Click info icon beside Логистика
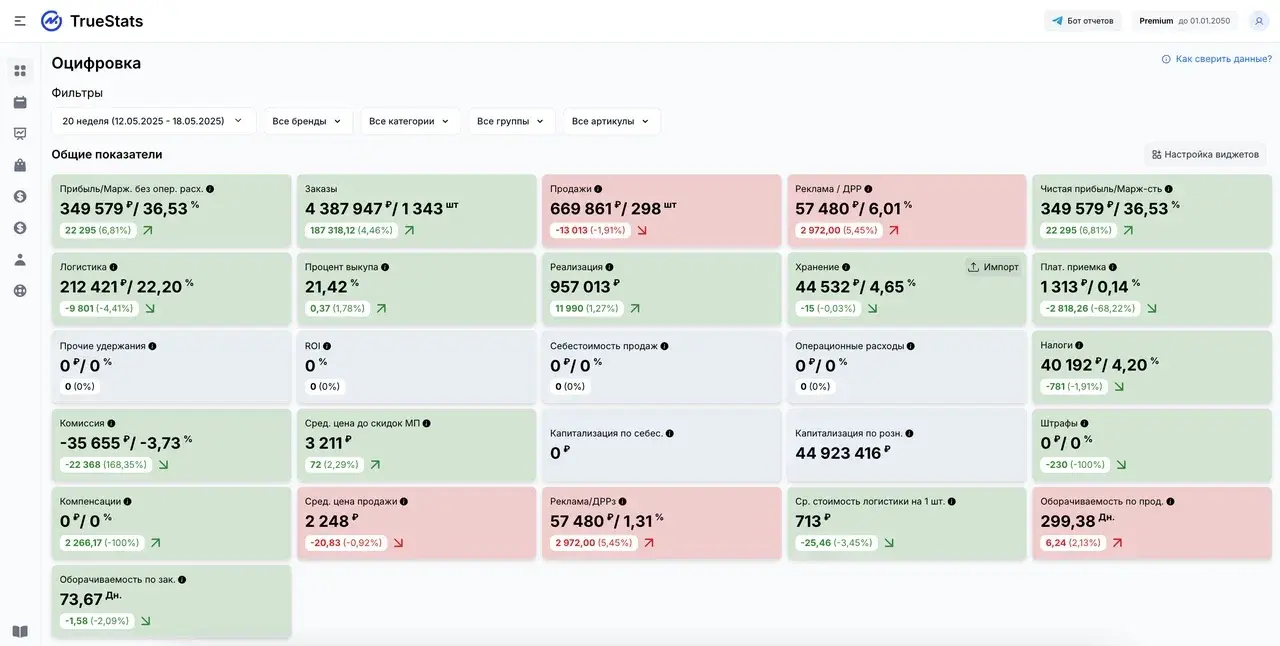 pos(114,267)
